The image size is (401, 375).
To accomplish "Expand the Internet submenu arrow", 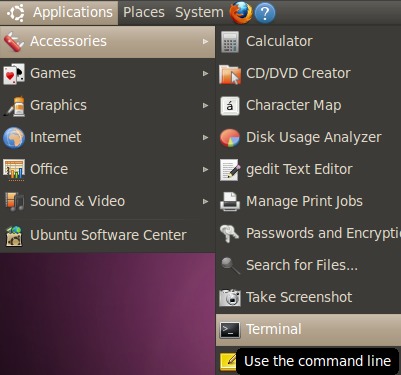I will (205, 137).
